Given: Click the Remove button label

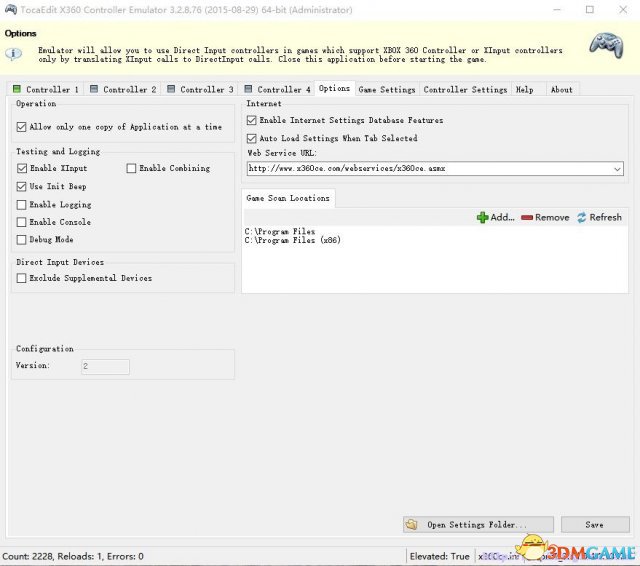Looking at the screenshot, I should (x=552, y=218).
